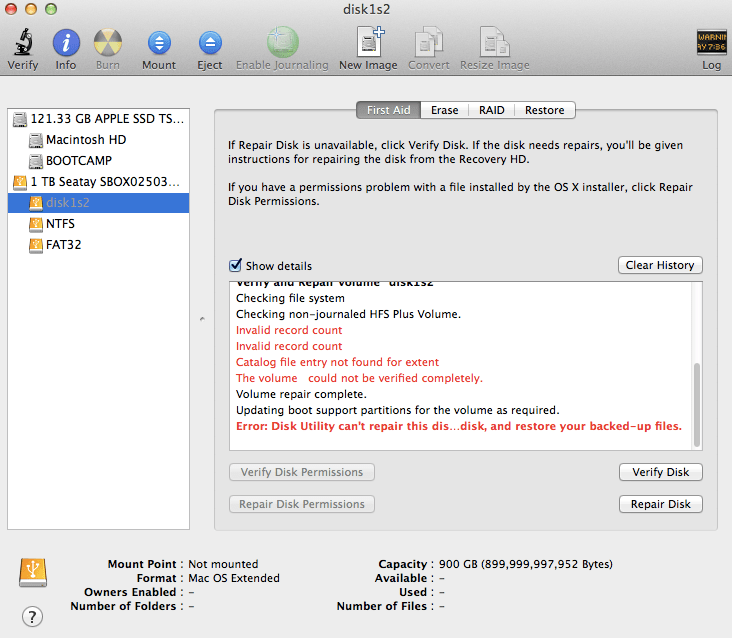Click the Clear History button
This screenshot has height=638, width=732.
[660, 265]
